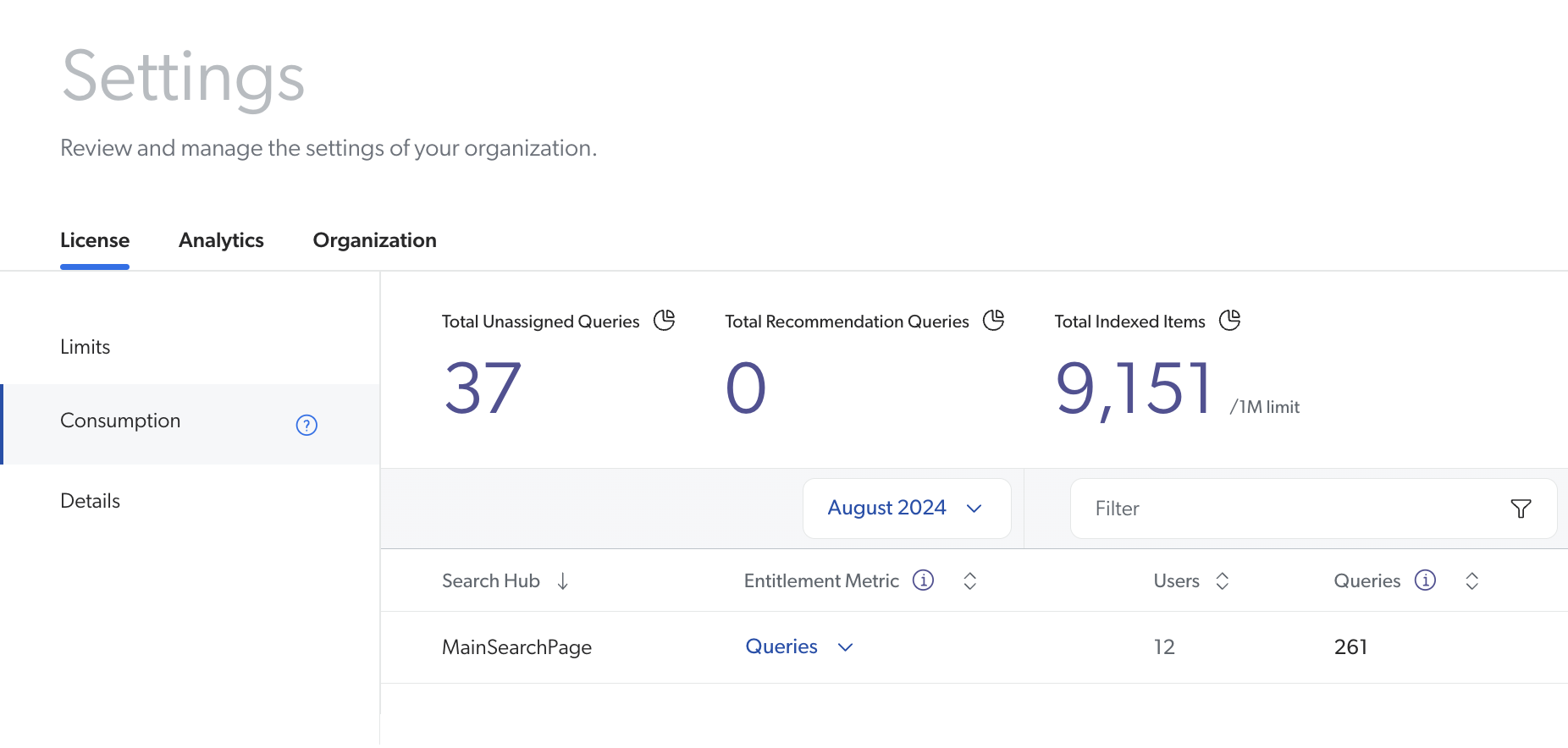Click the Total Recommendation Queries value 0

tap(746, 388)
